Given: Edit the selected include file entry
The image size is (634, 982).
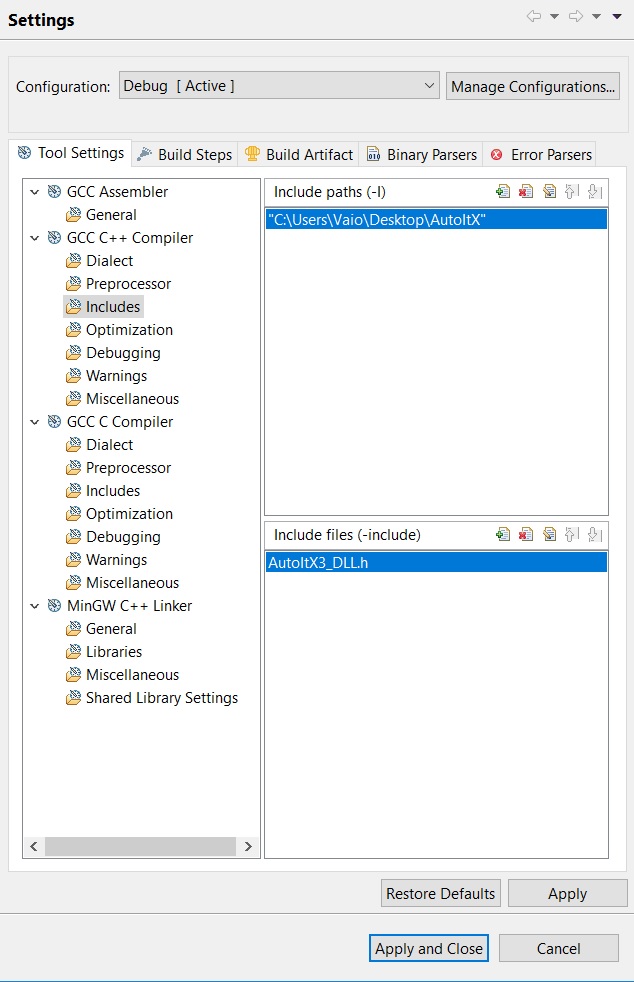Looking at the screenshot, I should [549, 534].
